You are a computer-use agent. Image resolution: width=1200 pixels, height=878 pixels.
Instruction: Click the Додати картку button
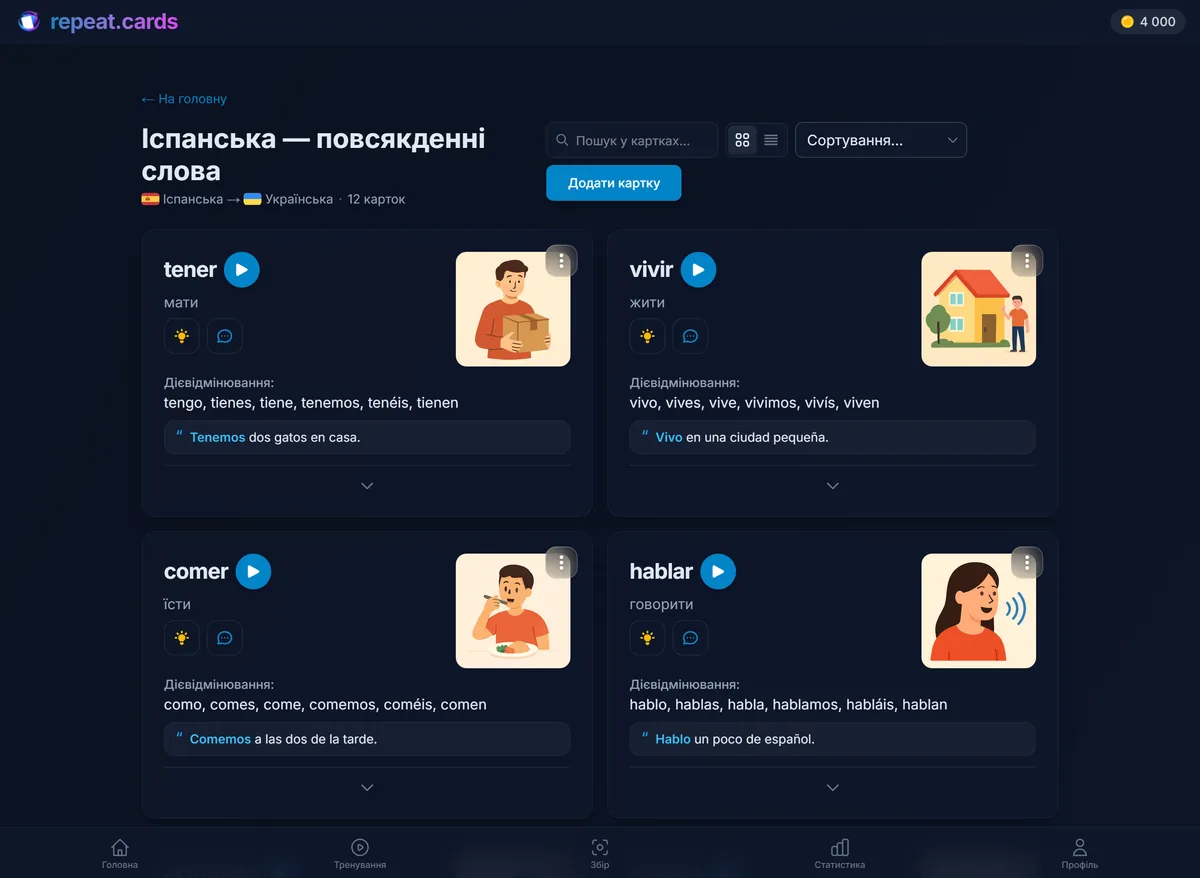tap(614, 183)
